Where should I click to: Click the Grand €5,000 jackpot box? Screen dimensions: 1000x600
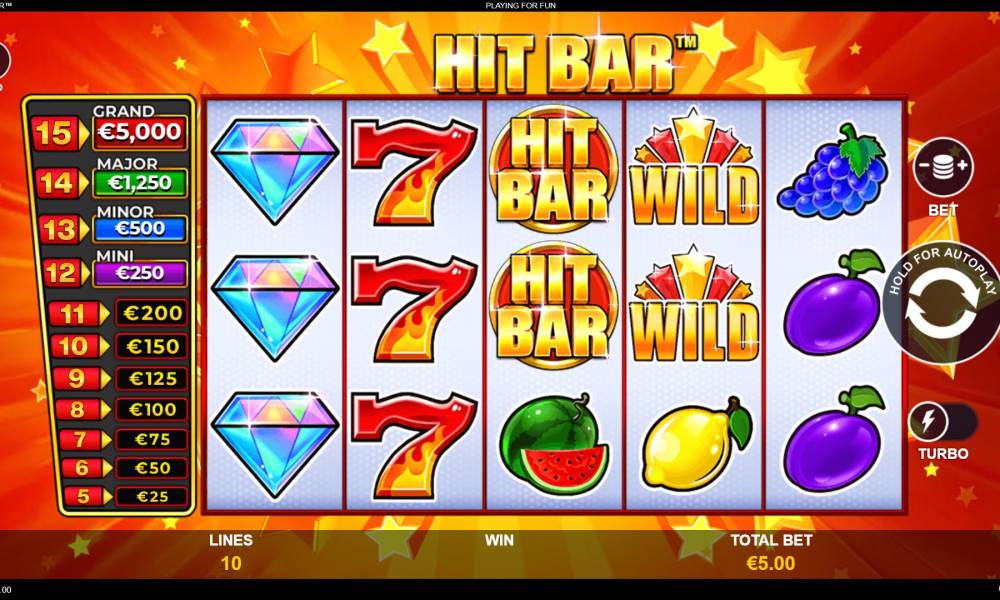(140, 132)
